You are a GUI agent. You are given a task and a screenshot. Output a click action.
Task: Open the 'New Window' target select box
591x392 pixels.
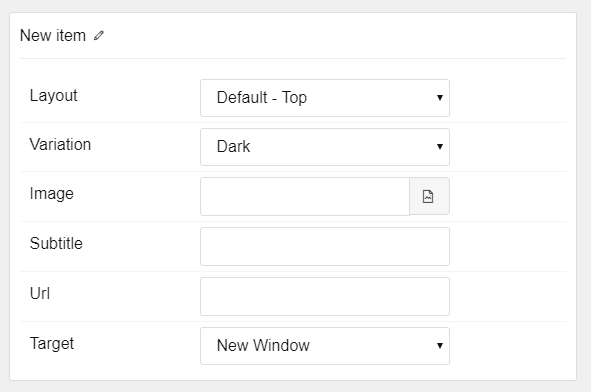click(x=325, y=346)
